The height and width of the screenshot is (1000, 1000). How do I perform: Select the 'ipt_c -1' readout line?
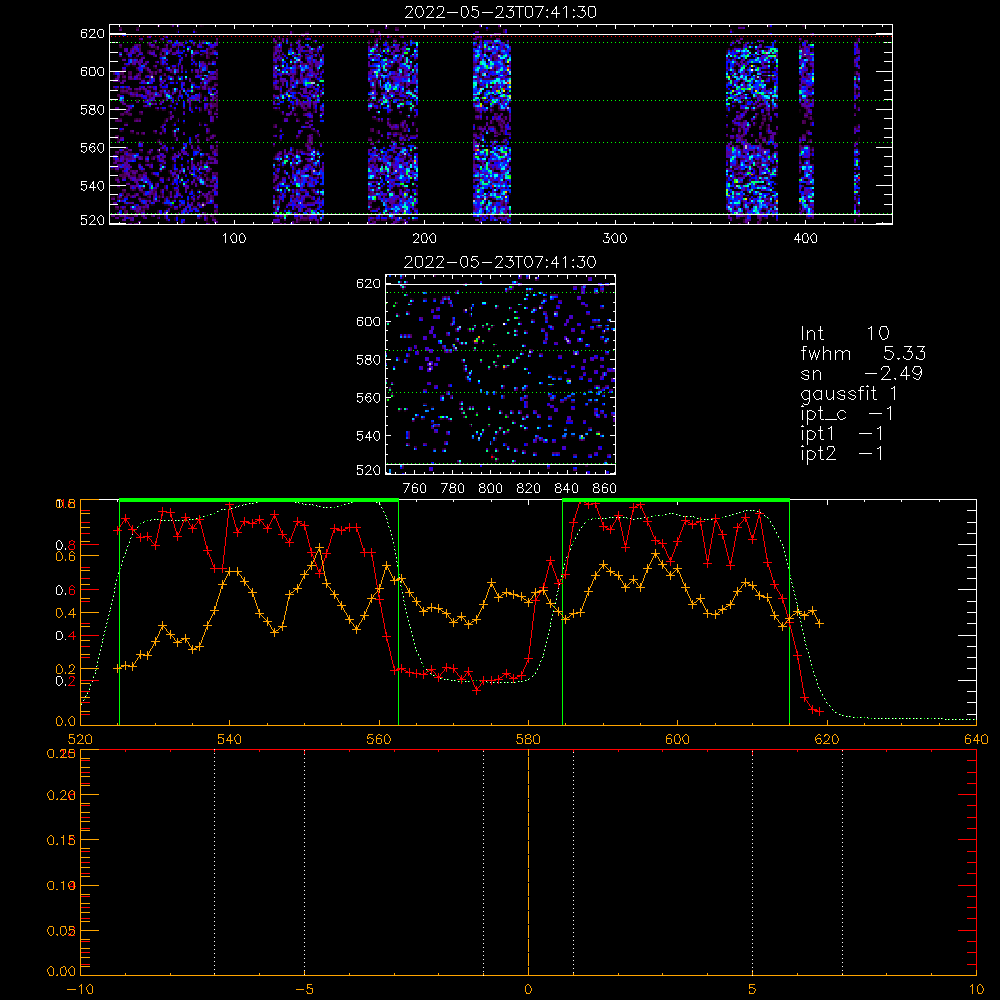click(847, 414)
